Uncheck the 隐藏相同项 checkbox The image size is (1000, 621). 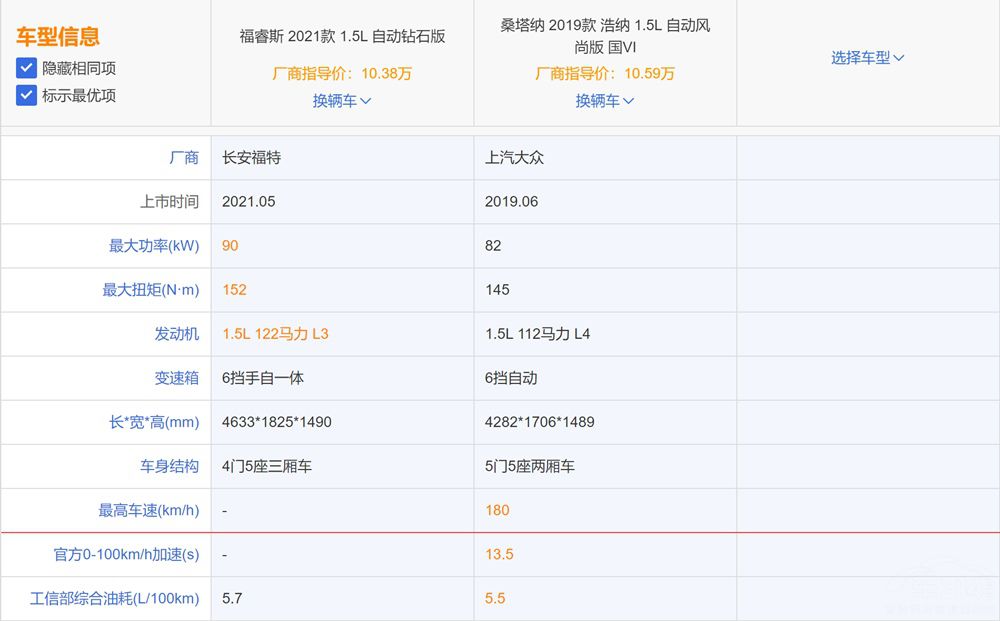[26, 68]
